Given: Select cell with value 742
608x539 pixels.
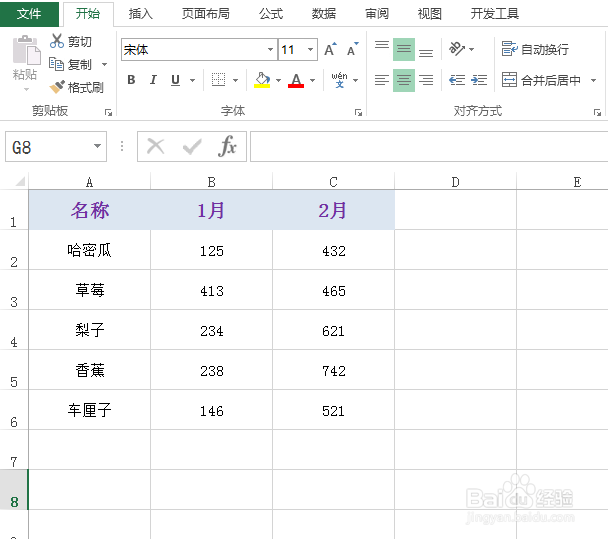Looking at the screenshot, I should click(333, 370).
